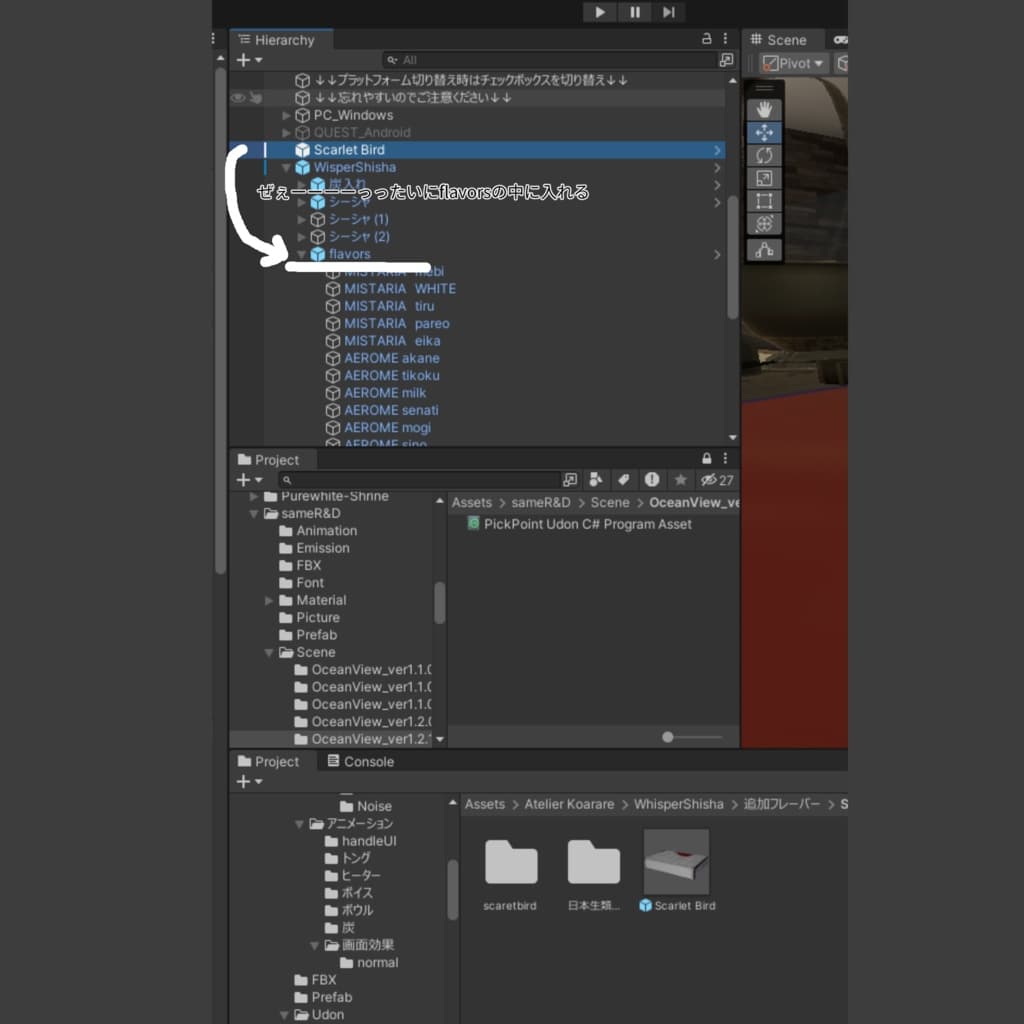Select the Scarlet Bird prefab thumbnail
The width and height of the screenshot is (1024, 1024).
pyautogui.click(x=677, y=862)
